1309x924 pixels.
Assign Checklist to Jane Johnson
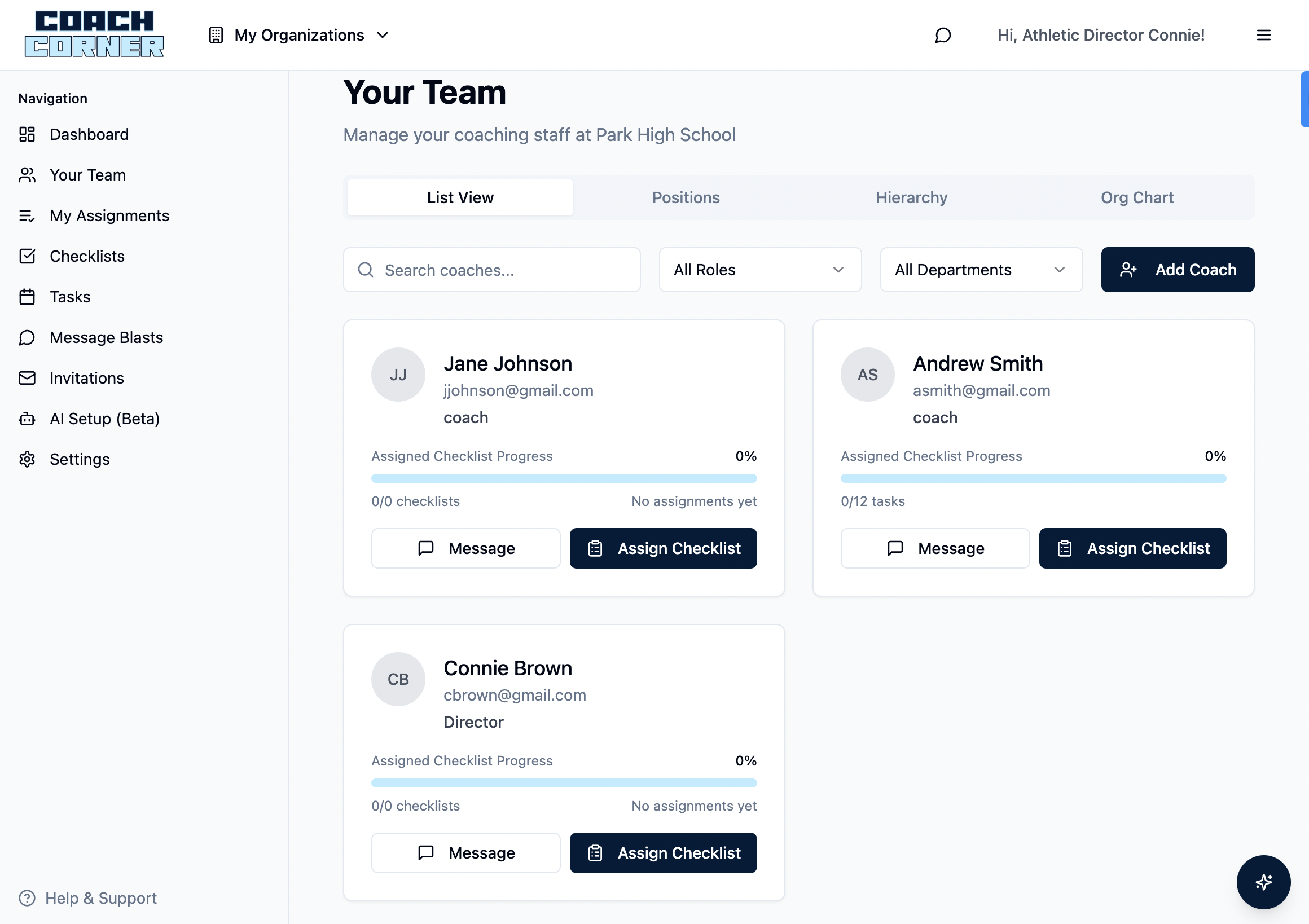[x=663, y=548]
